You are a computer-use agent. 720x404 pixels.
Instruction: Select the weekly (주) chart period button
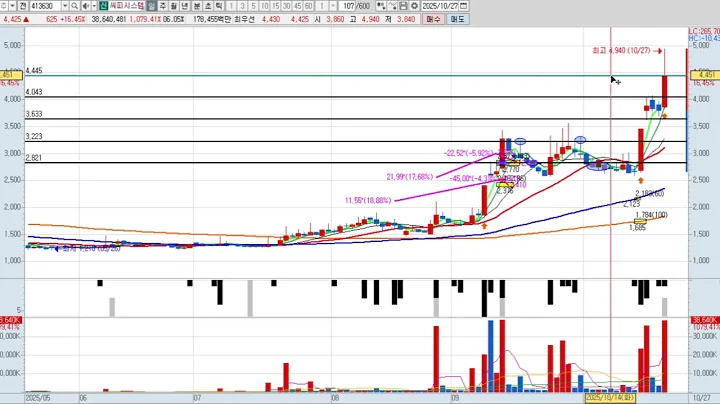tap(163, 6)
